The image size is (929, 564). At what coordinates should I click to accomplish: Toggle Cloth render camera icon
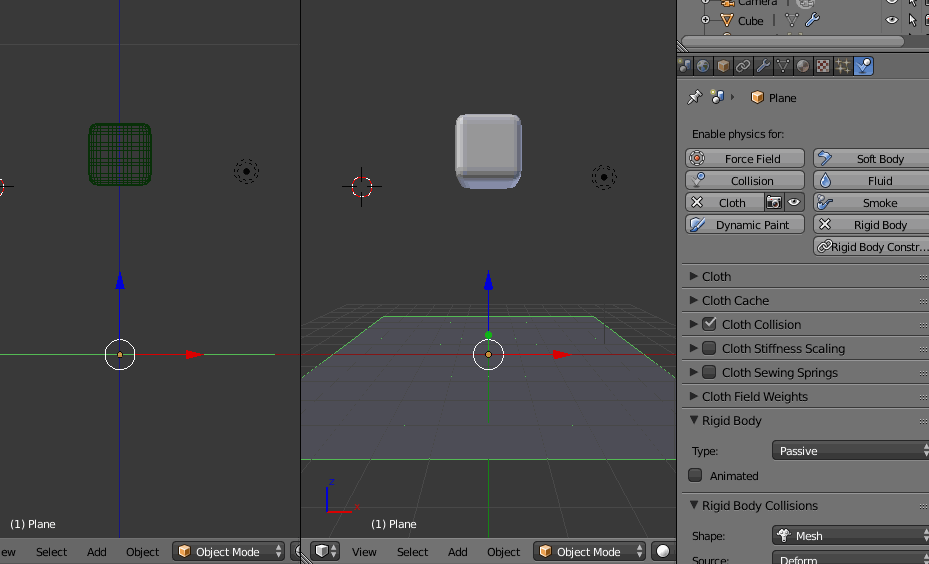point(774,203)
